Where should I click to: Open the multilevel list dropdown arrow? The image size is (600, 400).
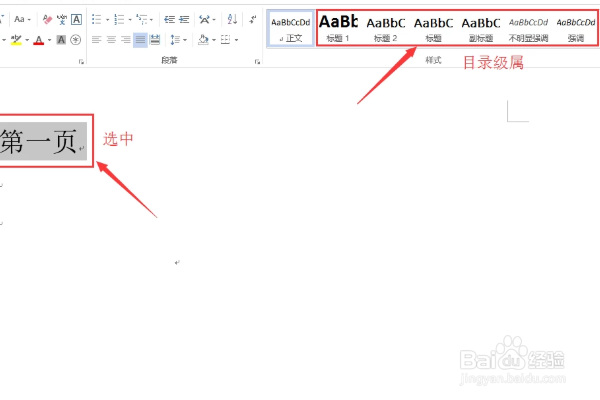click(152, 20)
